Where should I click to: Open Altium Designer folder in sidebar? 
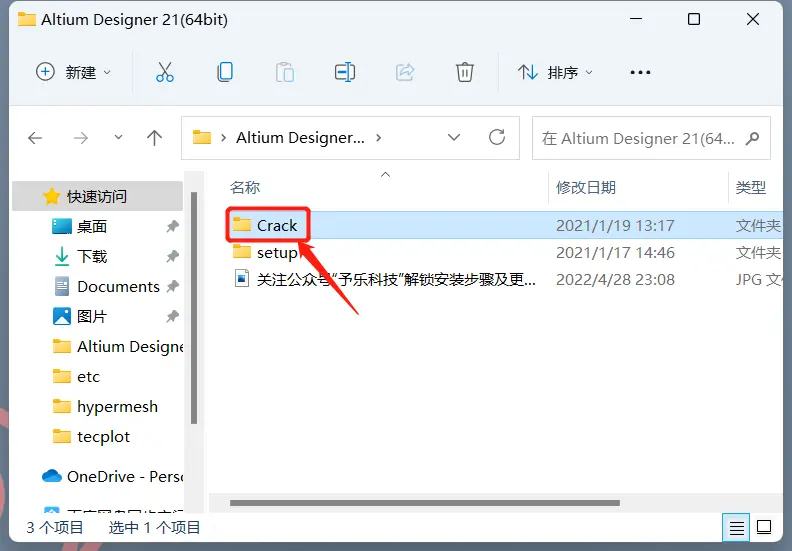tap(118, 346)
